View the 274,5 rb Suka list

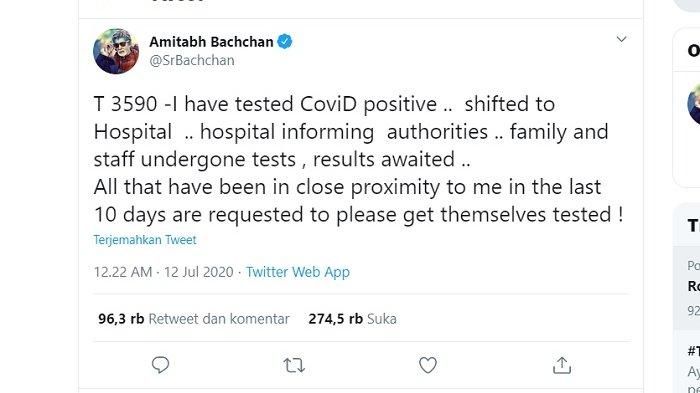(352, 319)
